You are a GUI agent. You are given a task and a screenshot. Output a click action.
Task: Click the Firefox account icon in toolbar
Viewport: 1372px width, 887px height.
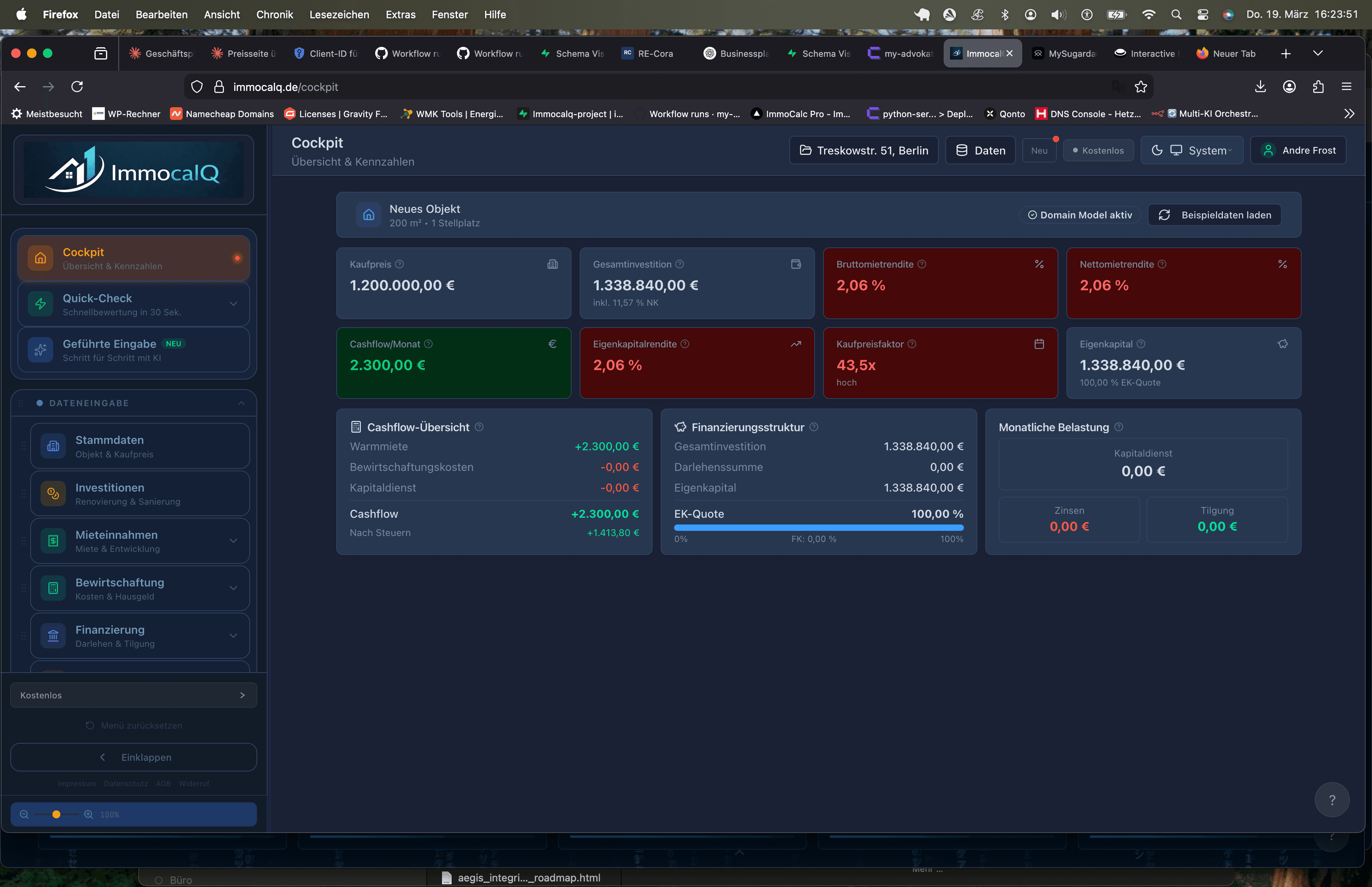[1289, 87]
